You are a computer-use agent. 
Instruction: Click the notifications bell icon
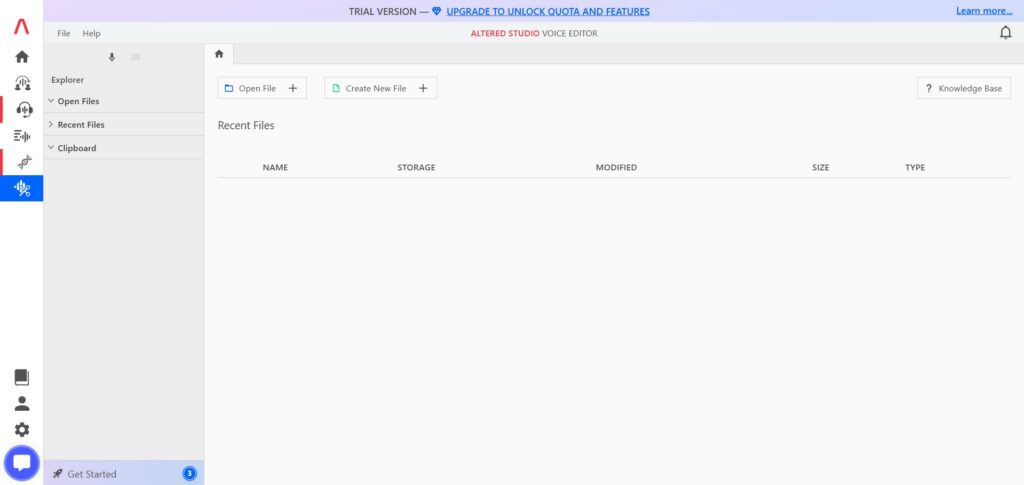coord(1005,33)
